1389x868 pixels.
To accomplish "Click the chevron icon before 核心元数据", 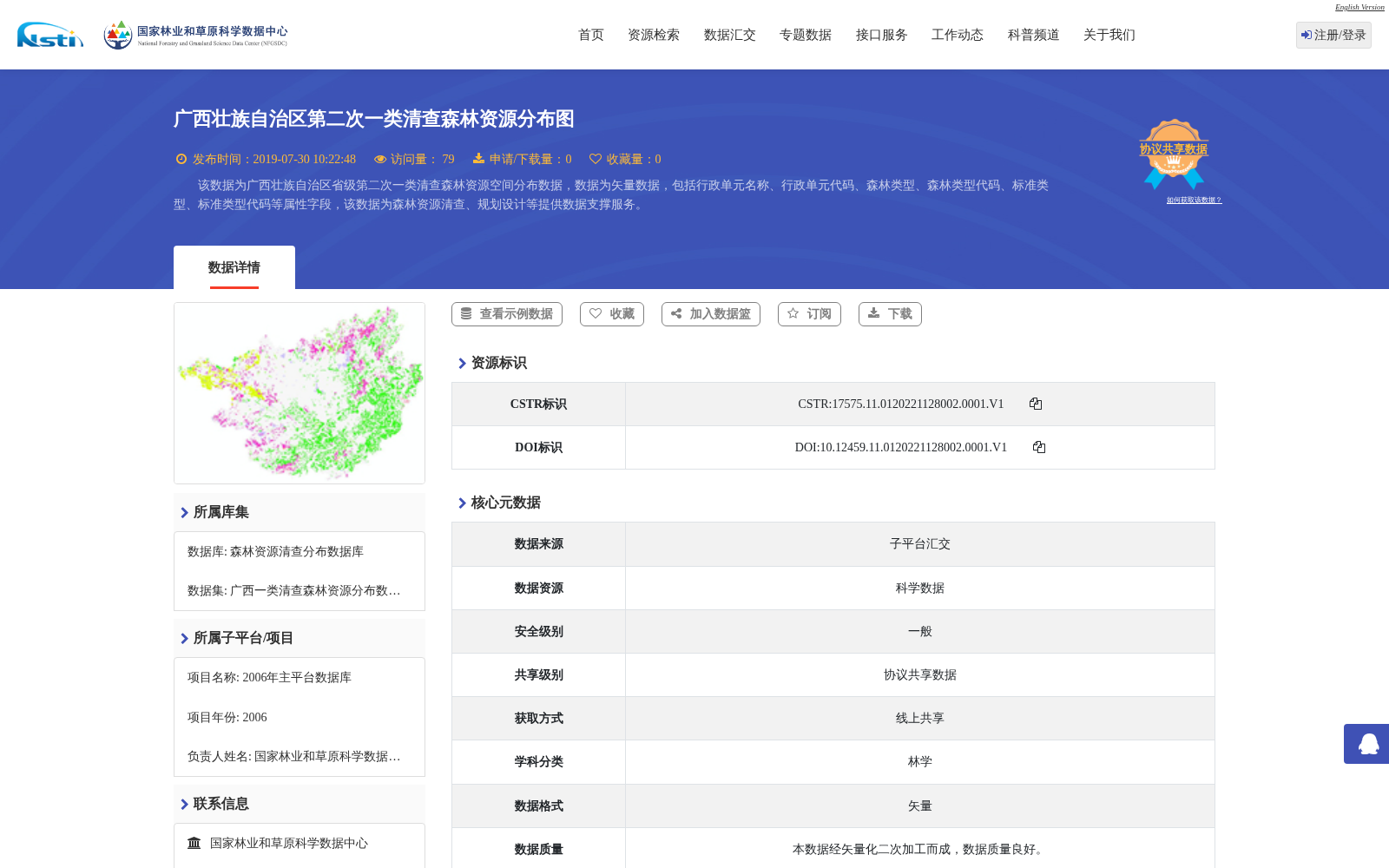I will 462,503.
